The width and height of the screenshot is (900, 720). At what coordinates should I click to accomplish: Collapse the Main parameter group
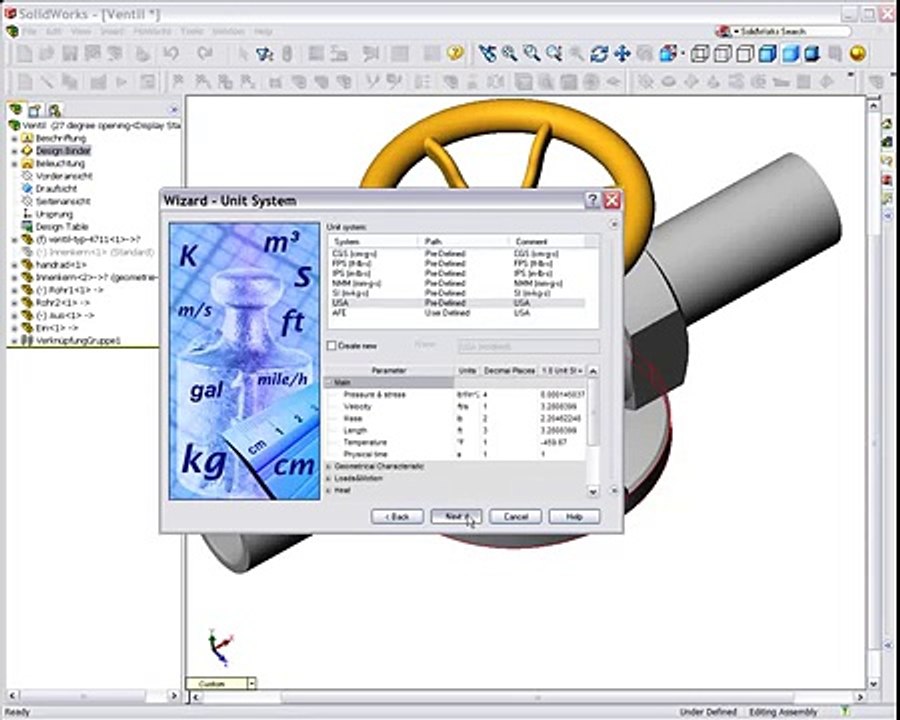point(329,382)
